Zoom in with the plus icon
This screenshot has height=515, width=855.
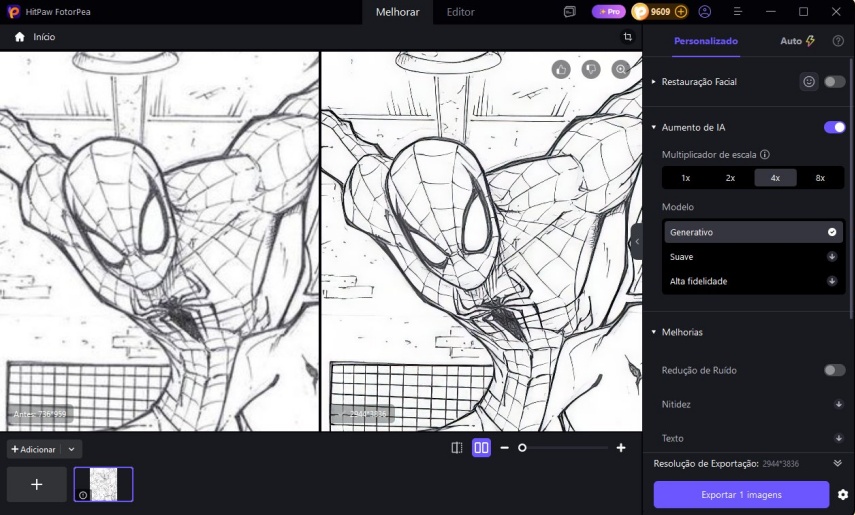(621, 448)
